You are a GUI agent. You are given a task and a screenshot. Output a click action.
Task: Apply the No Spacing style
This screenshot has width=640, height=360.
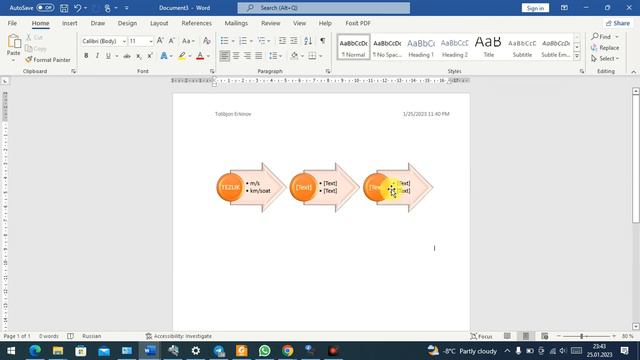[x=387, y=47]
